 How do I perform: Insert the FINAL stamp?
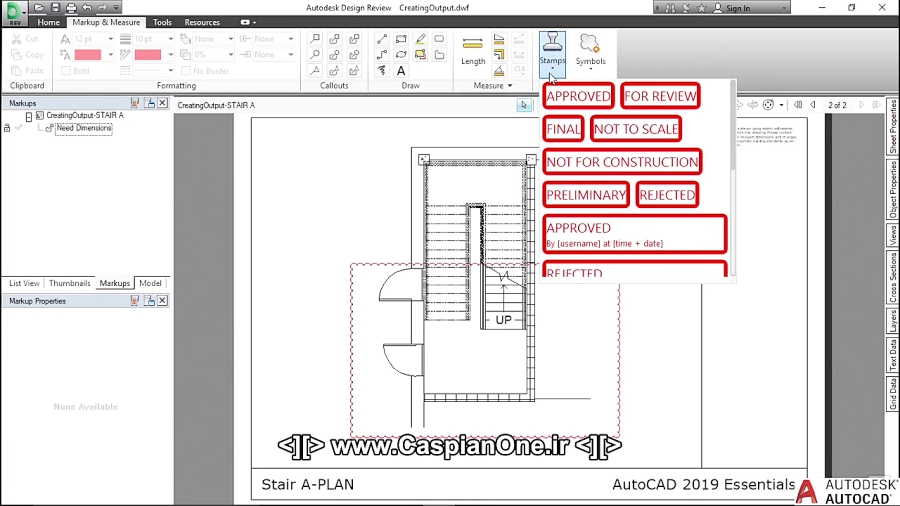tap(563, 129)
